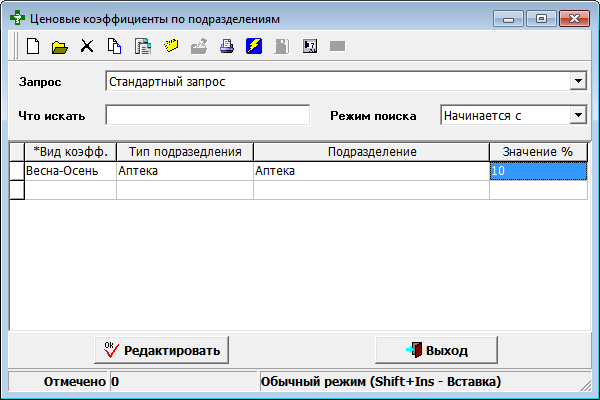Click the Тип подразедления column header

pyautogui.click(x=185, y=152)
